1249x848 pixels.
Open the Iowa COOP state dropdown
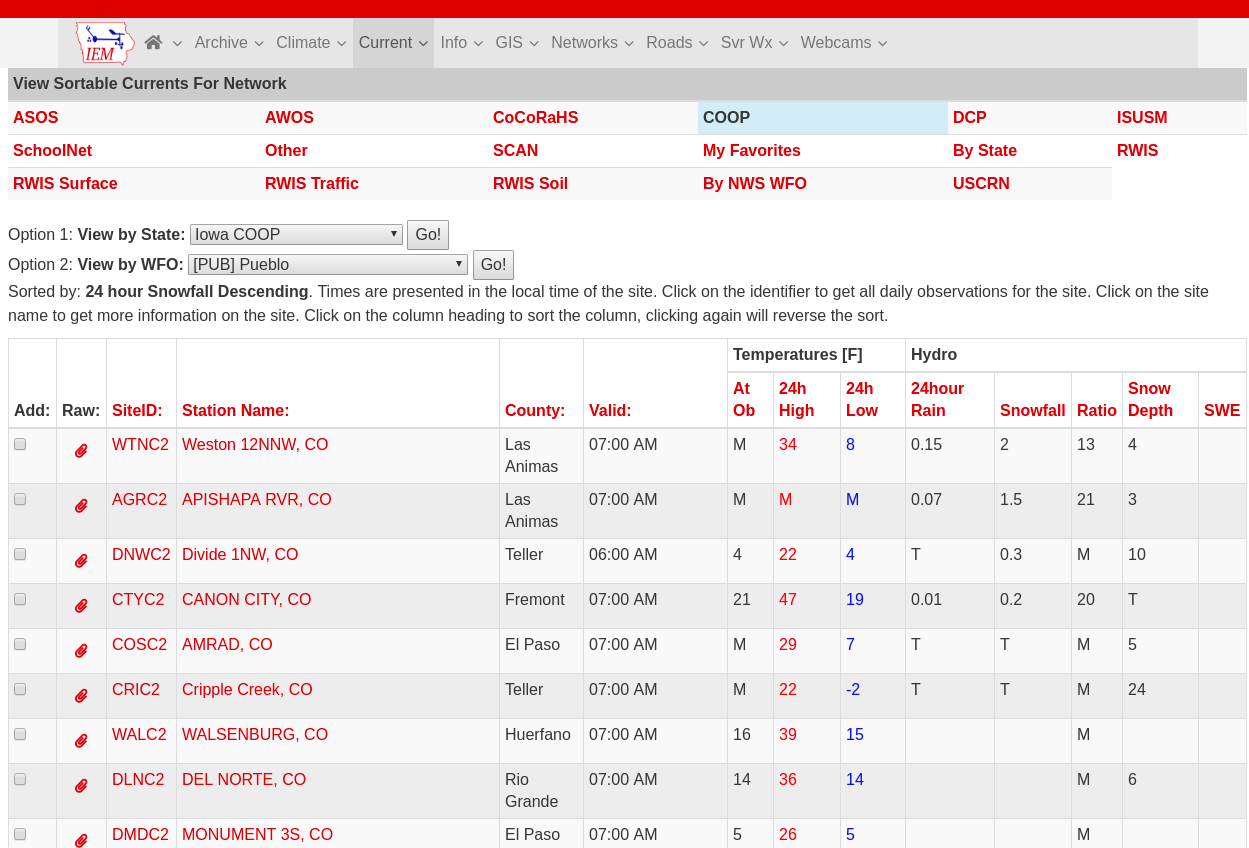pyautogui.click(x=296, y=235)
